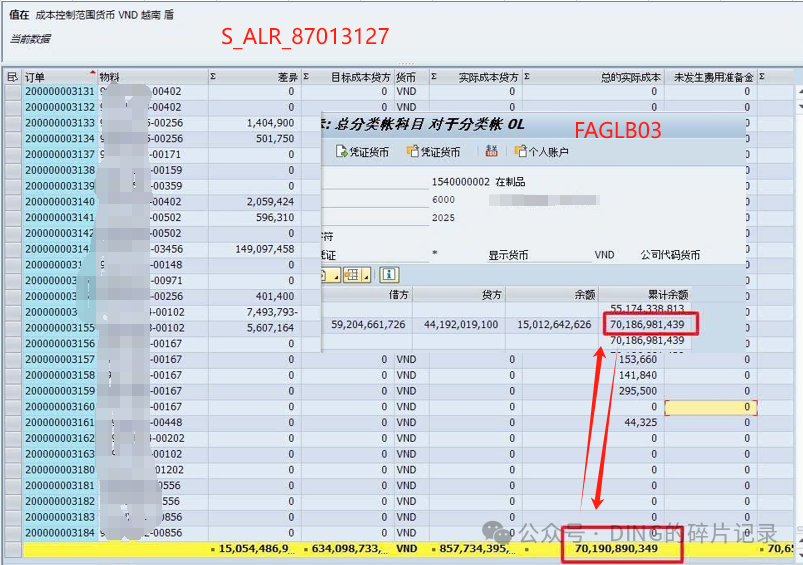The height and width of the screenshot is (565, 803).
Task: Select row marker for order 200000003140
Action: (13, 202)
